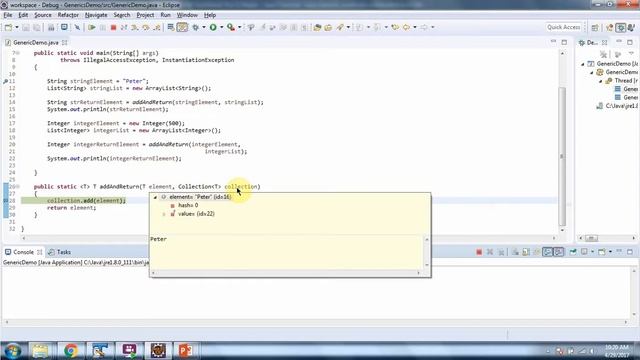Viewport: 640px width, 360px height.
Task: Collapse the element "Peter" node in popup
Action: tap(155, 197)
